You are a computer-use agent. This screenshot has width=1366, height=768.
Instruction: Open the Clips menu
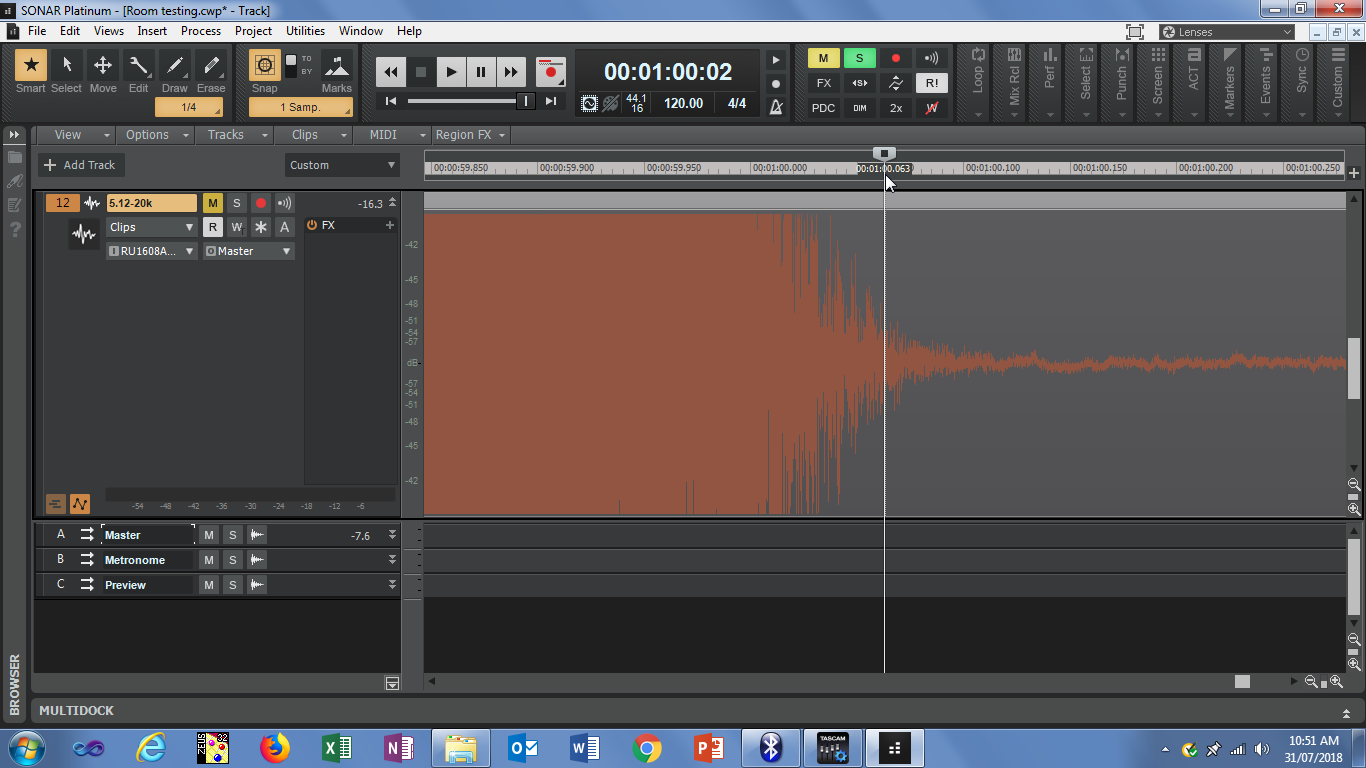[x=313, y=135]
